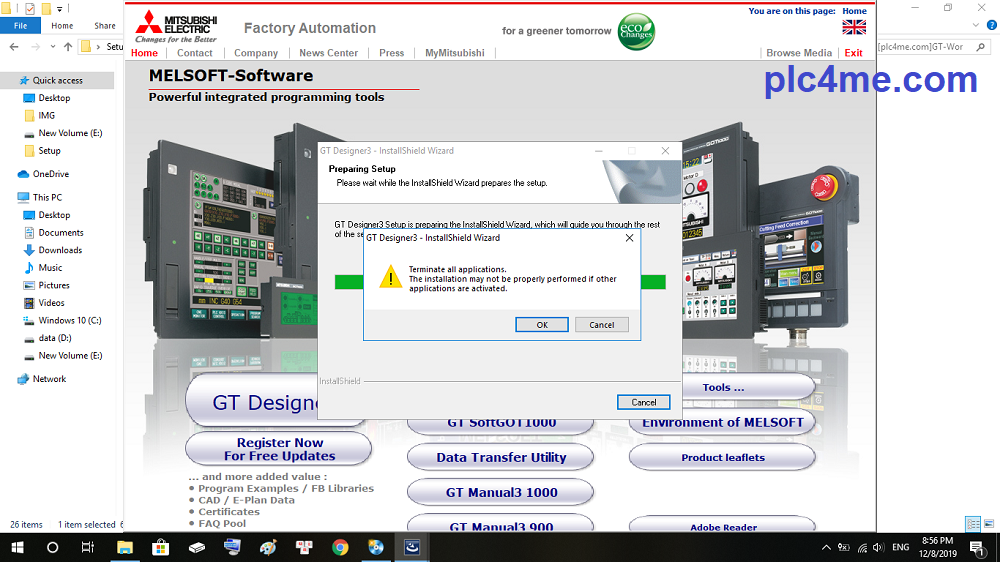Click the Mitsubishi Electric logo
This screenshot has width=1000, height=562.
pos(176,27)
